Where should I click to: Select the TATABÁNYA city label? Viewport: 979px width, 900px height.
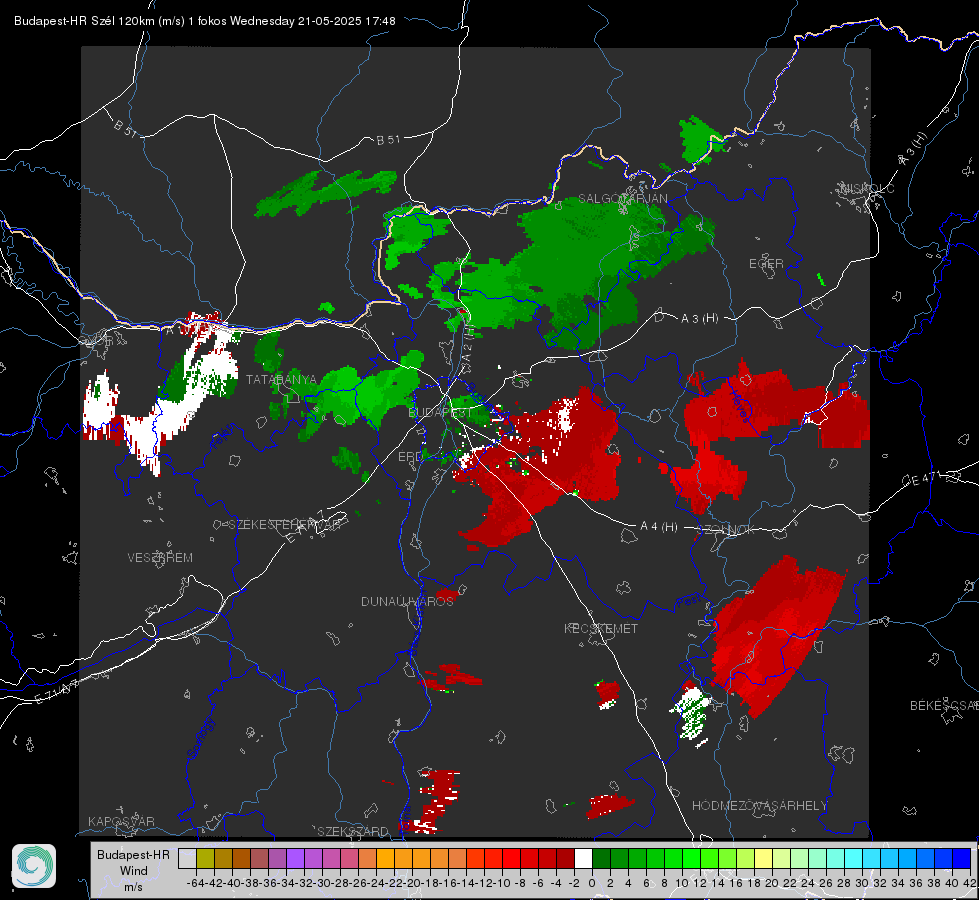[x=281, y=379]
